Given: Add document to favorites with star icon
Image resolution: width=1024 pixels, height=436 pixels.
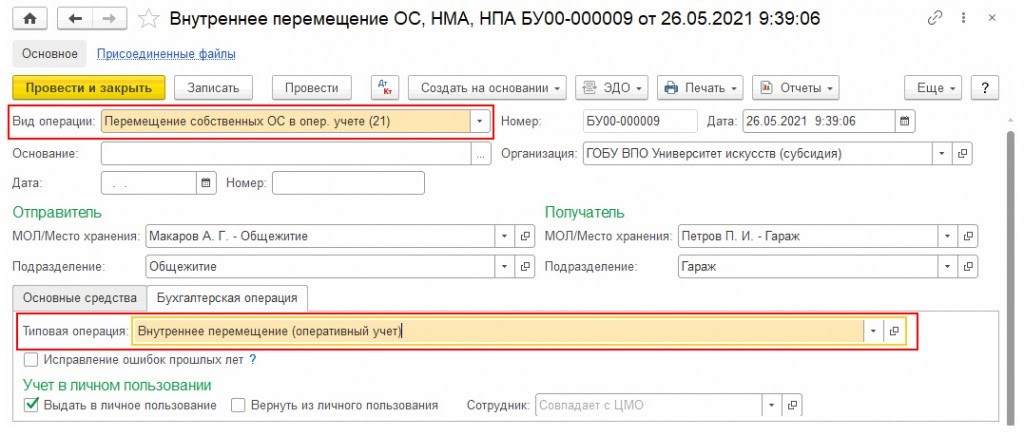Looking at the screenshot, I should tap(149, 18).
